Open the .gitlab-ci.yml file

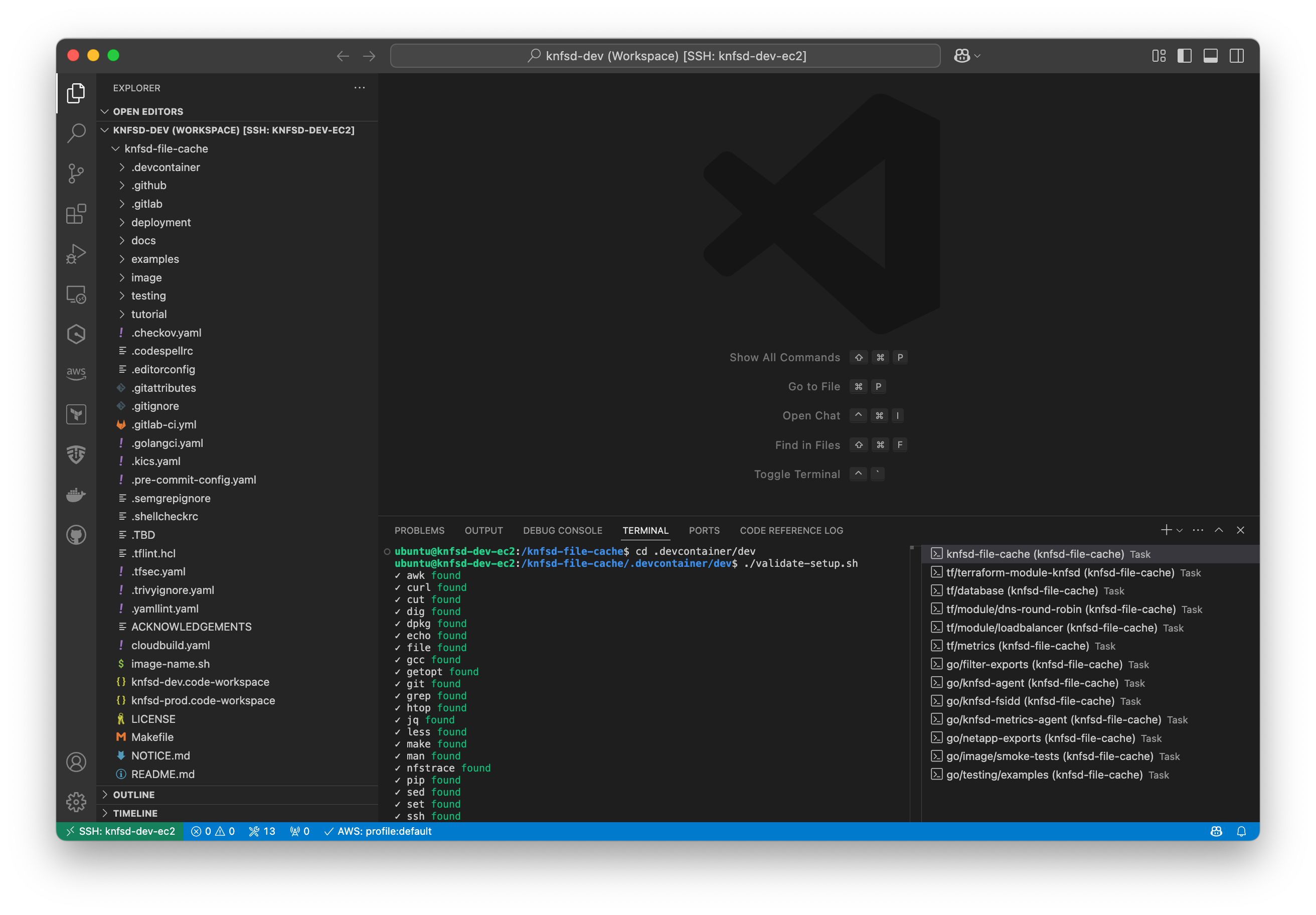(237, 424)
